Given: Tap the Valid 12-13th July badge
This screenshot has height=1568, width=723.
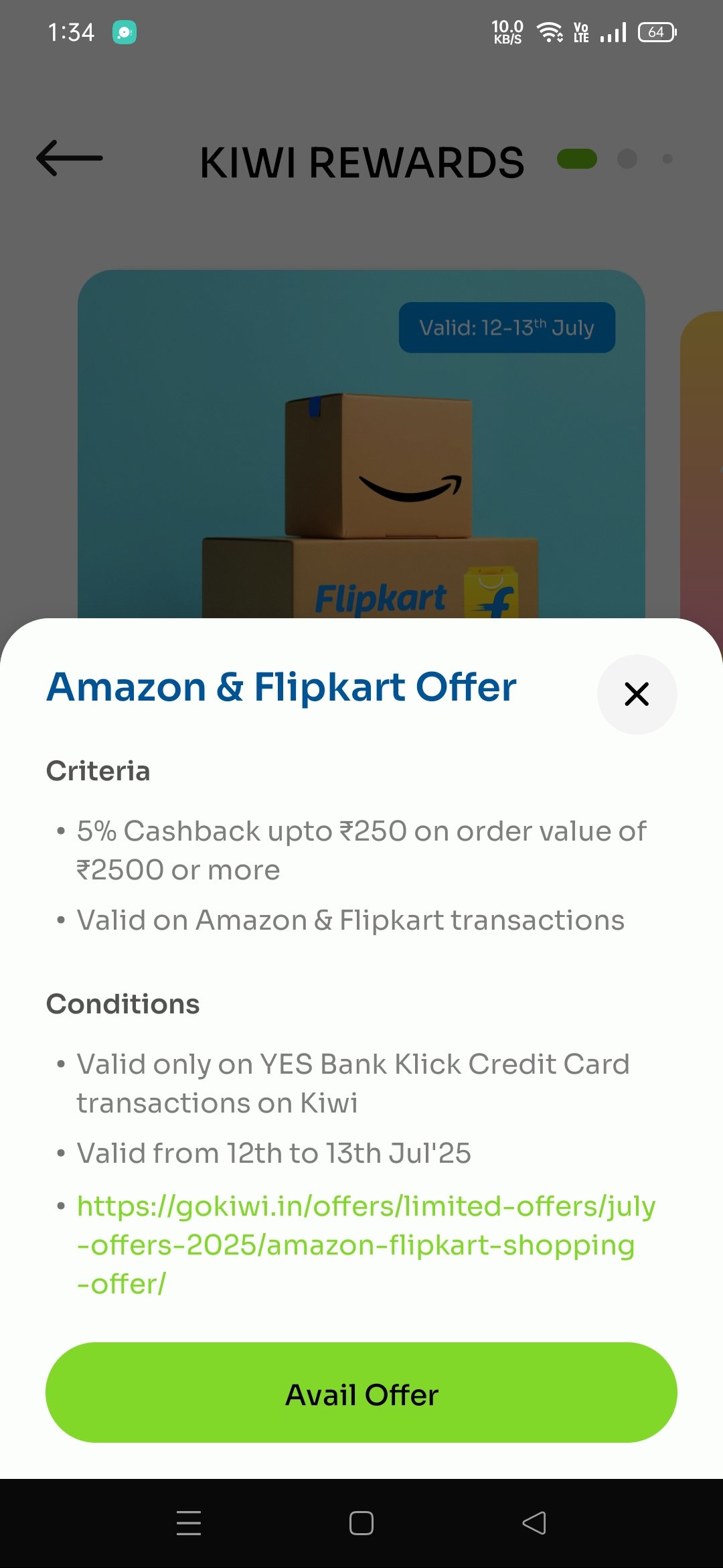Looking at the screenshot, I should (507, 328).
